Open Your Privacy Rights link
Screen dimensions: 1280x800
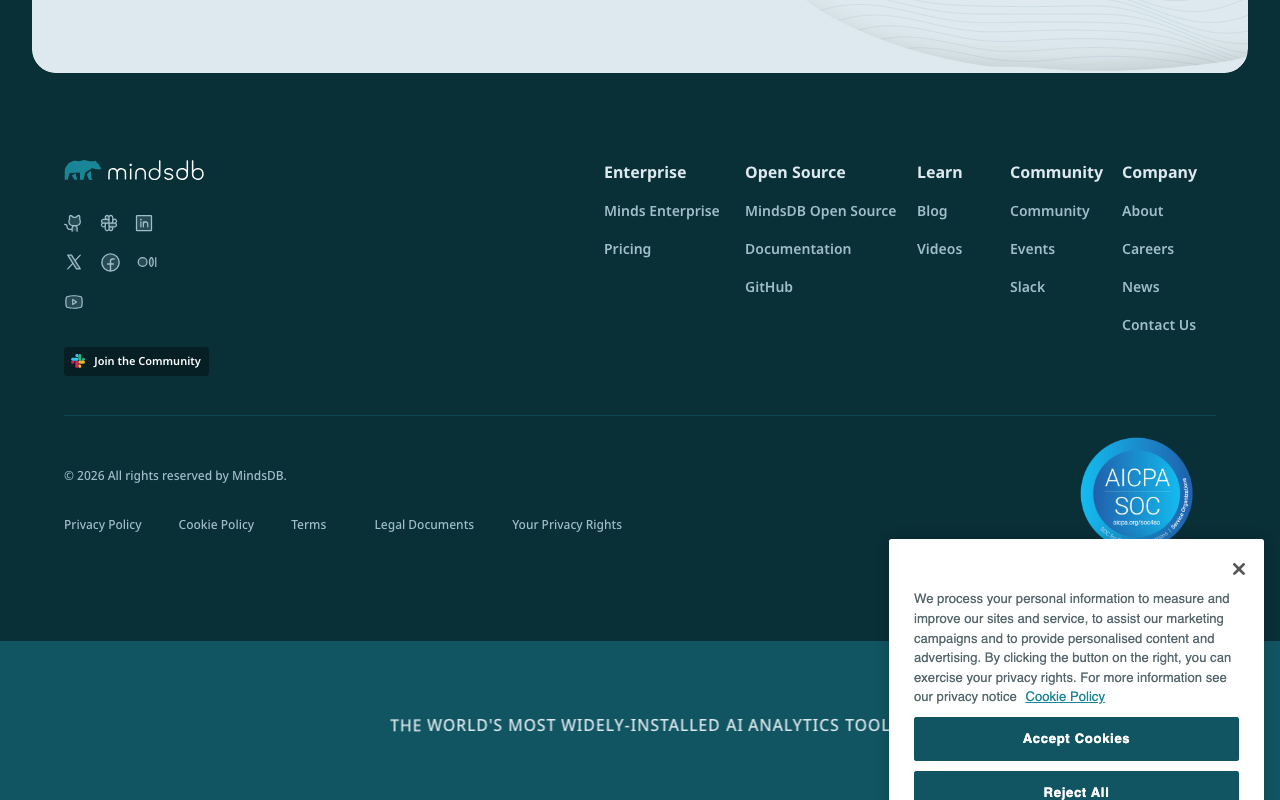click(567, 525)
